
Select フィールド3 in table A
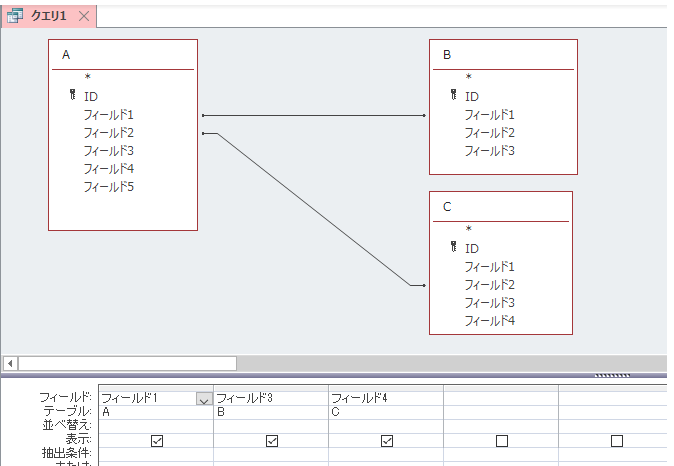click(108, 151)
